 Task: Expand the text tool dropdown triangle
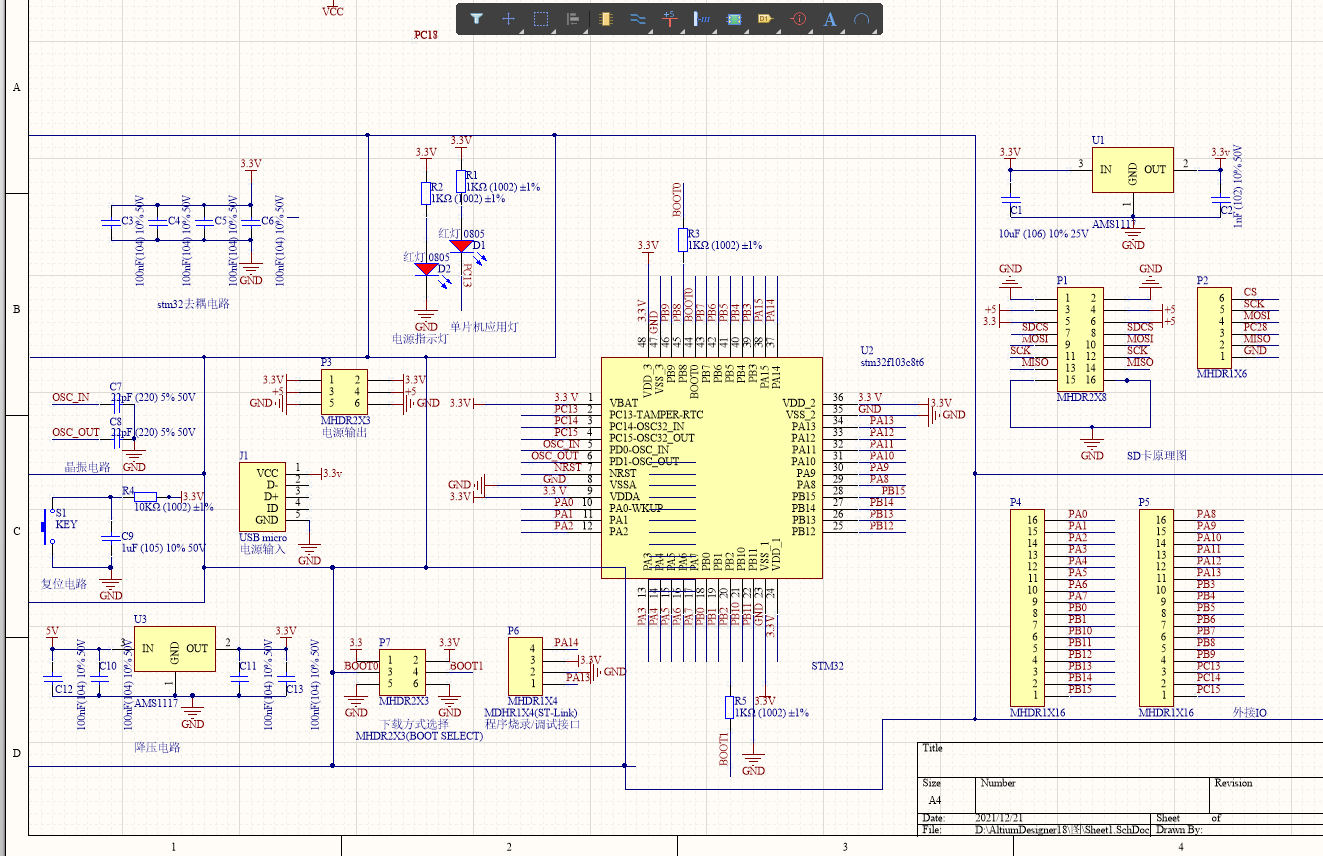tap(843, 31)
